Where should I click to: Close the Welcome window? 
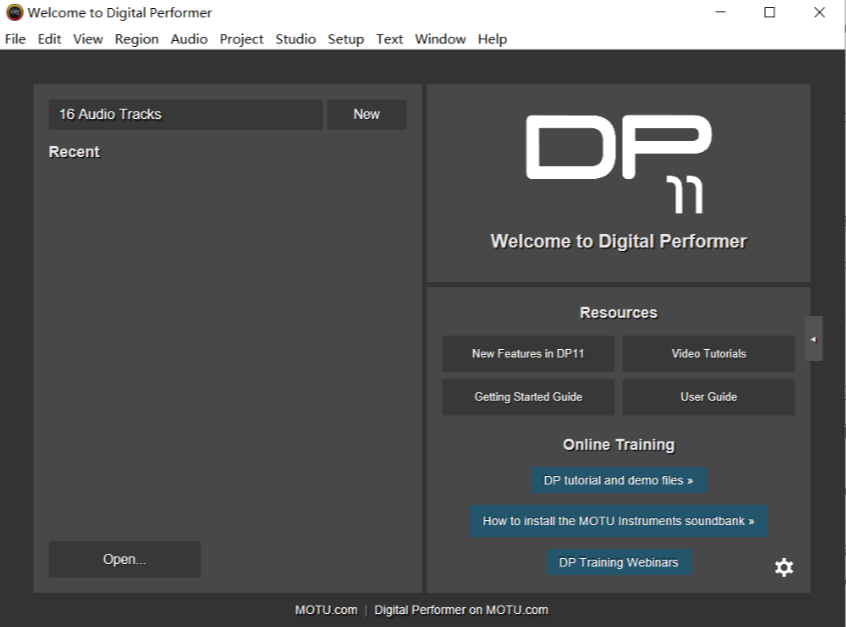click(819, 12)
